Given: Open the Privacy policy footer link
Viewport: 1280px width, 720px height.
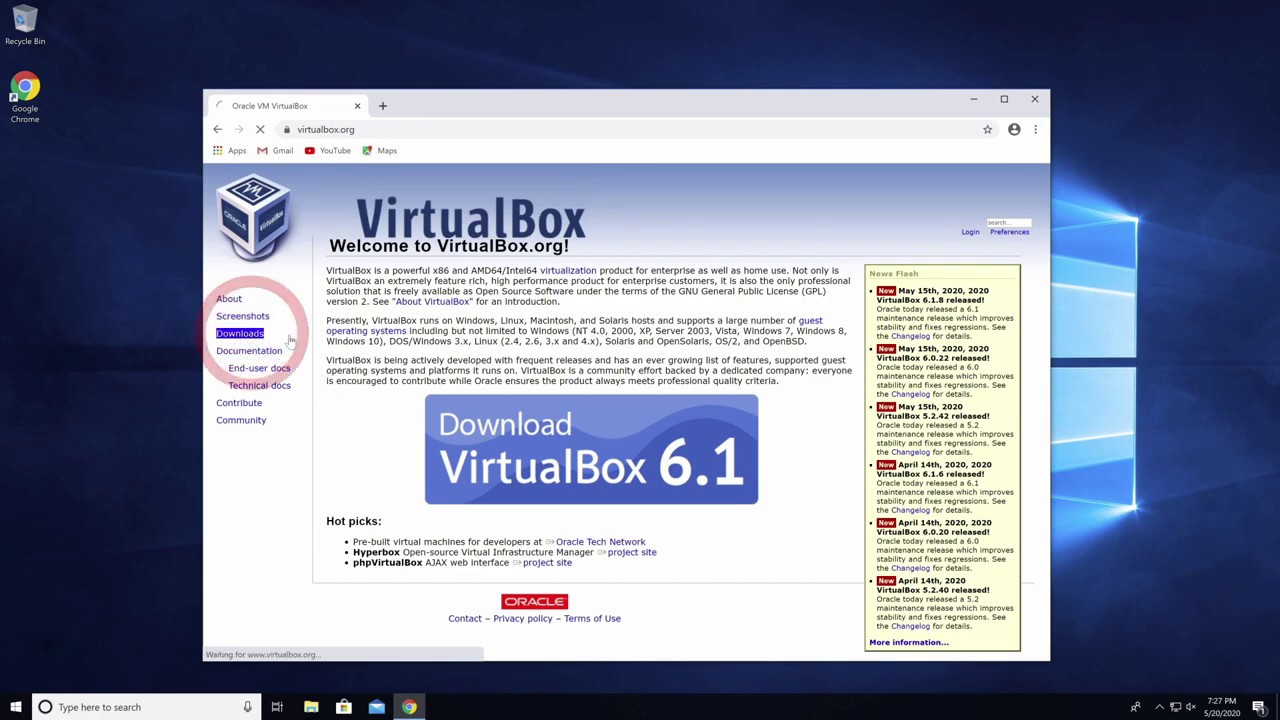Looking at the screenshot, I should tap(522, 619).
